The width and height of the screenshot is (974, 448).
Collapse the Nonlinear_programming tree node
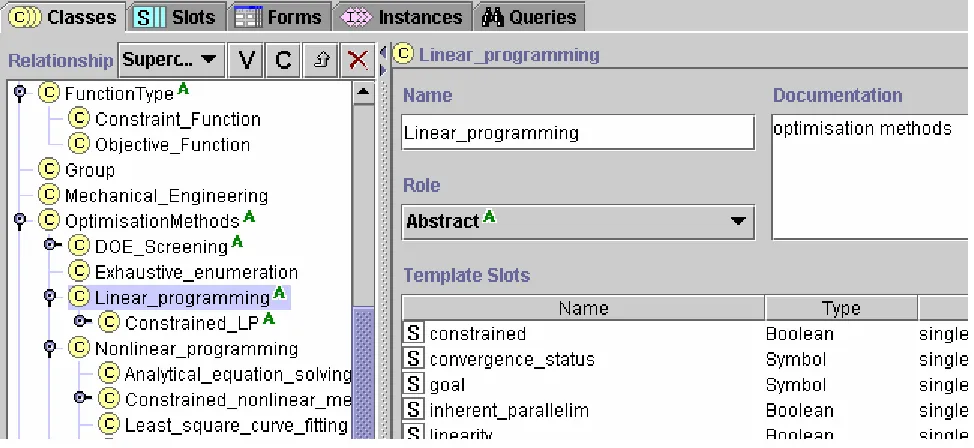50,348
